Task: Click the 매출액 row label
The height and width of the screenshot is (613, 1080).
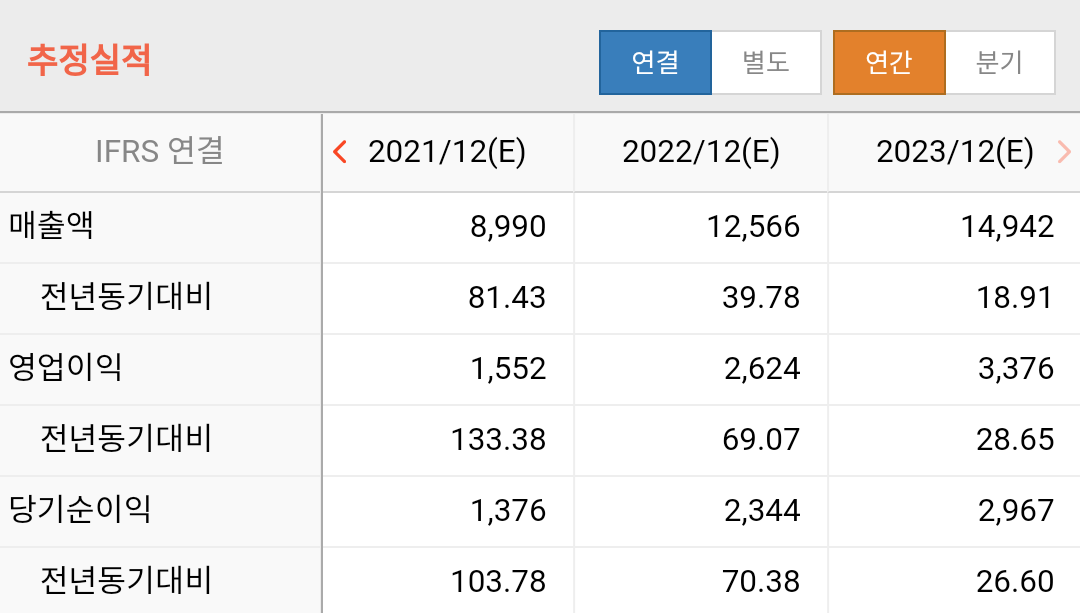Action: click(x=51, y=226)
